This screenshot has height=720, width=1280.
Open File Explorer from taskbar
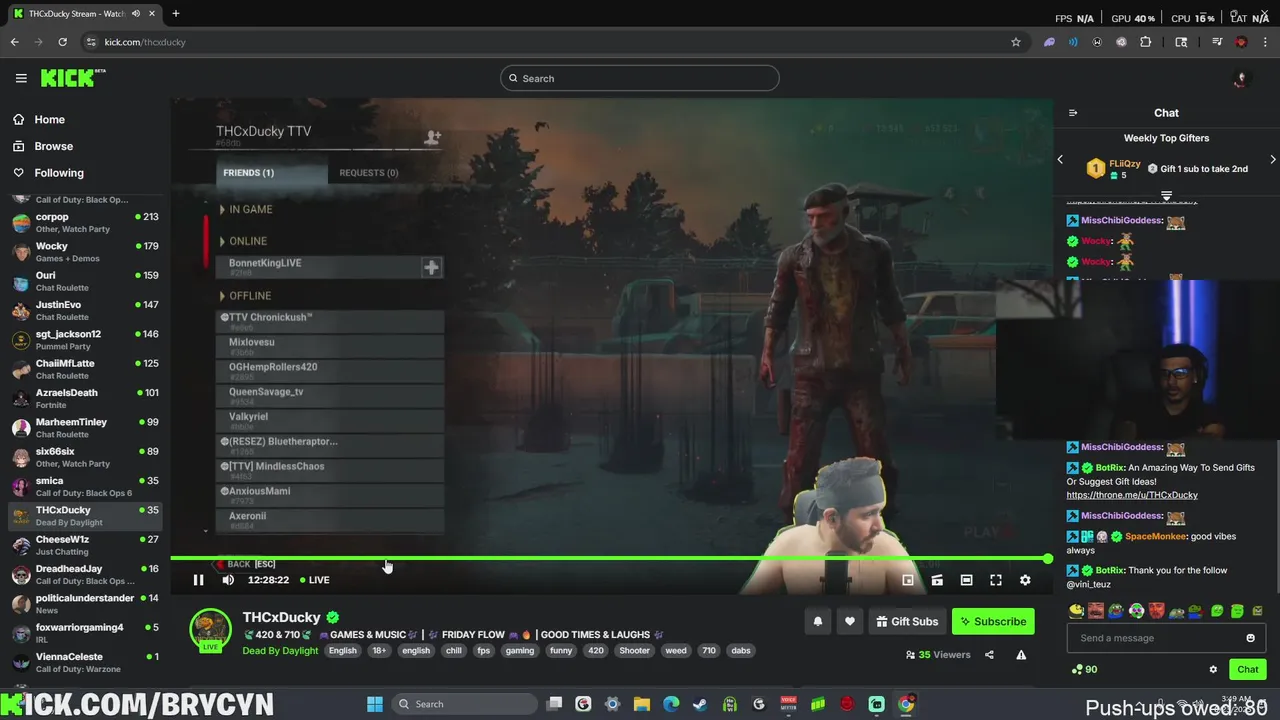point(642,704)
